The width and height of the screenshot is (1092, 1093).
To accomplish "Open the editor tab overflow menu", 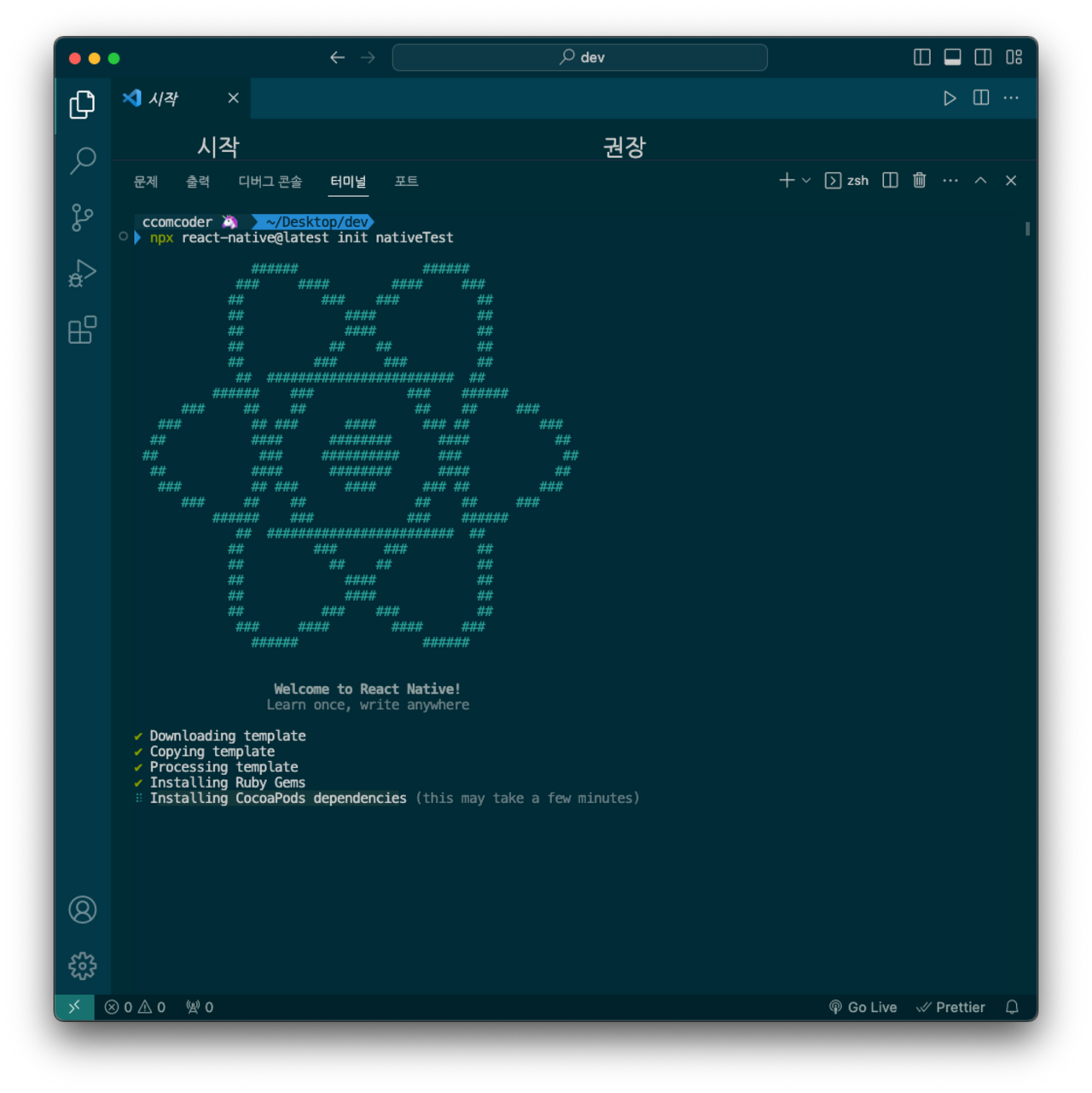I will (1011, 98).
